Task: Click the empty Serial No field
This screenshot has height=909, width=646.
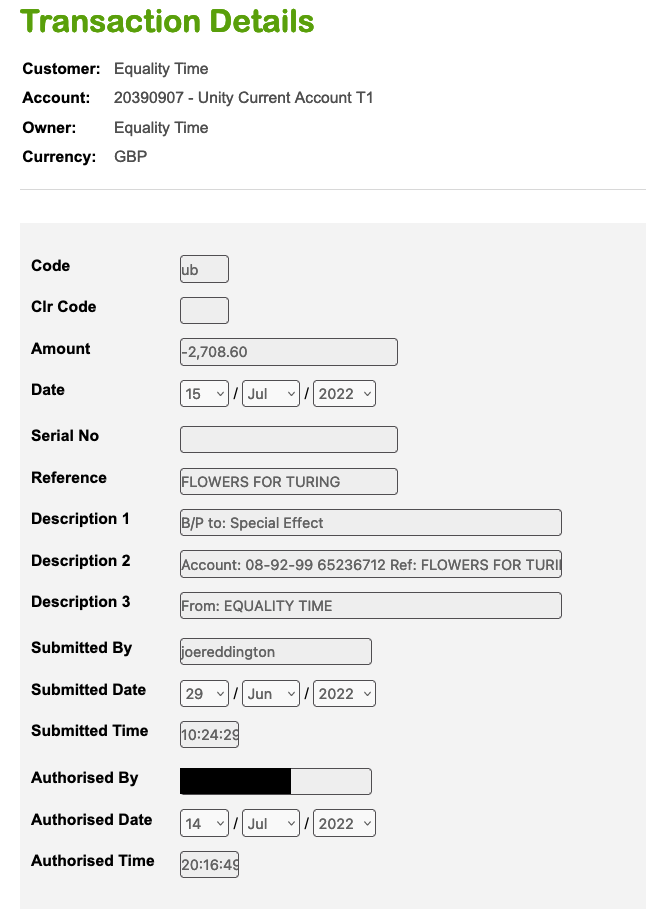Action: pos(289,439)
